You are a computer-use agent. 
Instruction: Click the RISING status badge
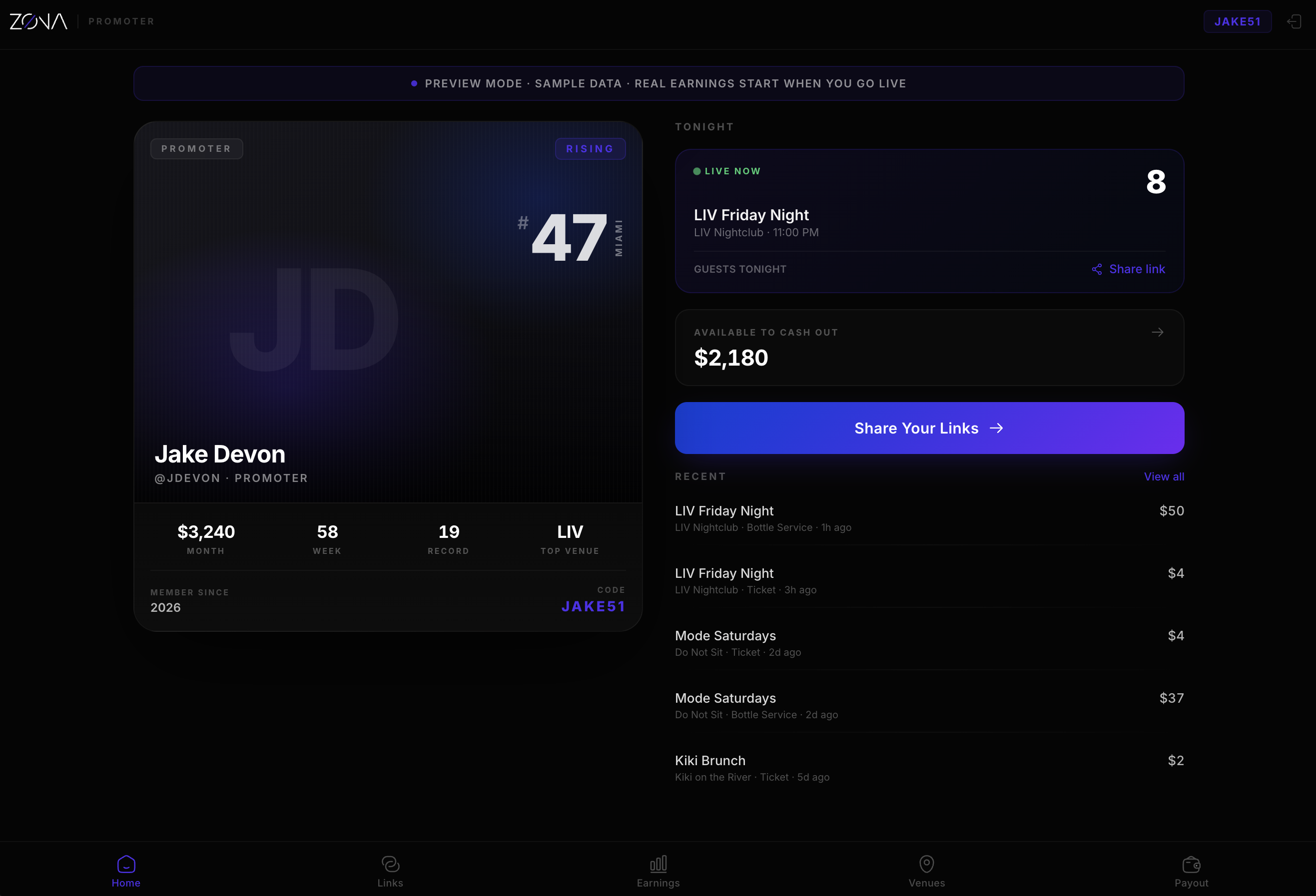(590, 149)
